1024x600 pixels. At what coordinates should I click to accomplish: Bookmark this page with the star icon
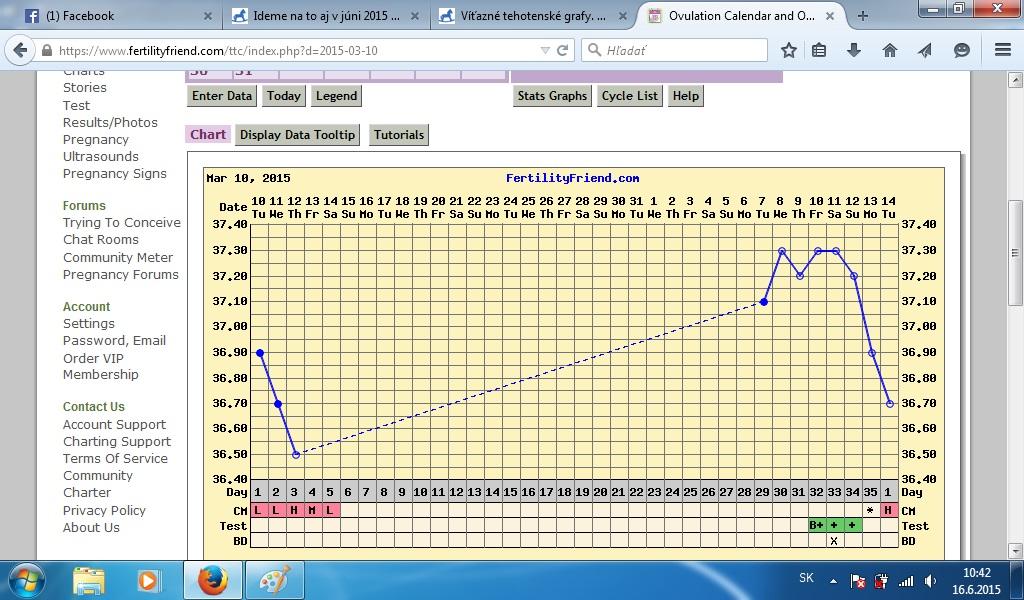[x=788, y=50]
